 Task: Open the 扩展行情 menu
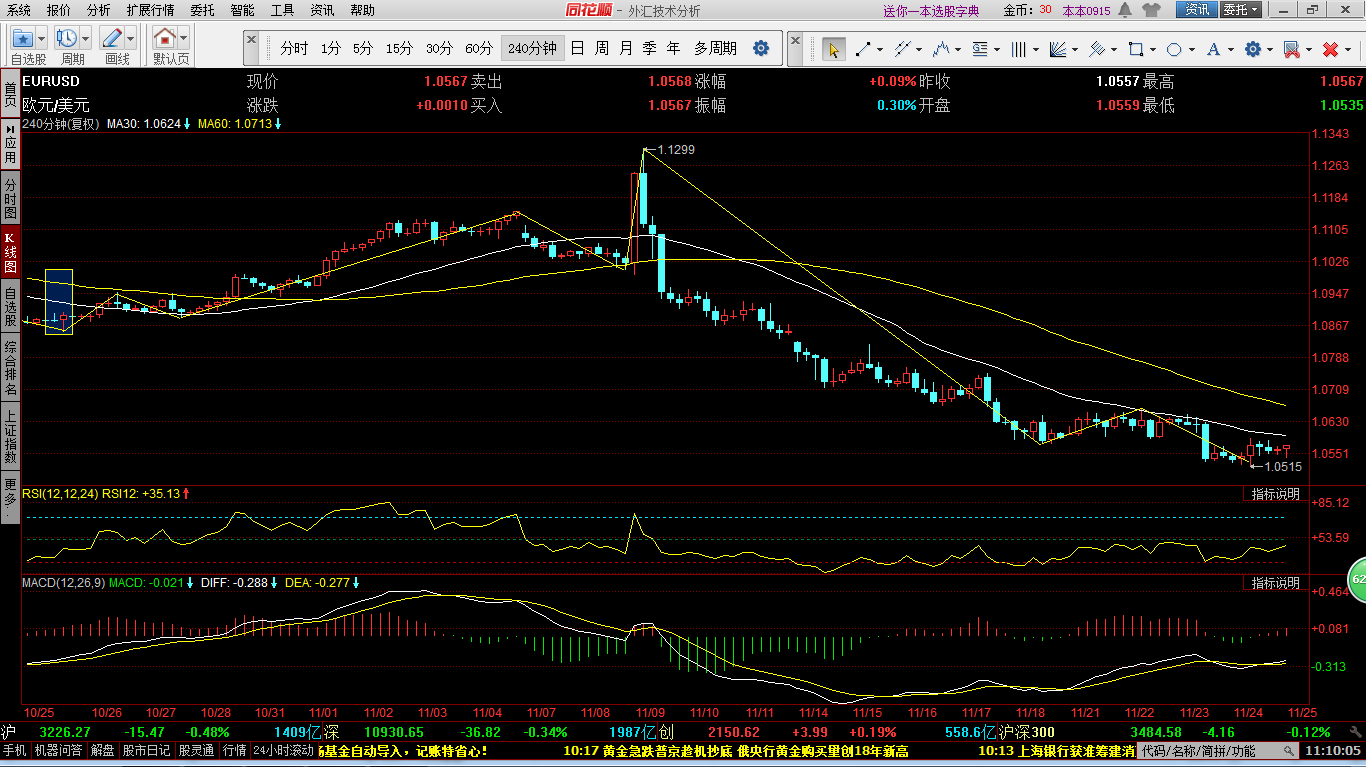click(150, 10)
